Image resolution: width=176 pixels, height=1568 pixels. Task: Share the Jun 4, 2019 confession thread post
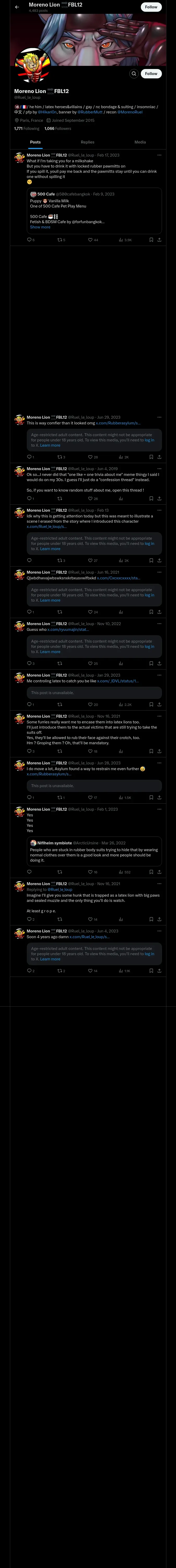click(x=159, y=499)
